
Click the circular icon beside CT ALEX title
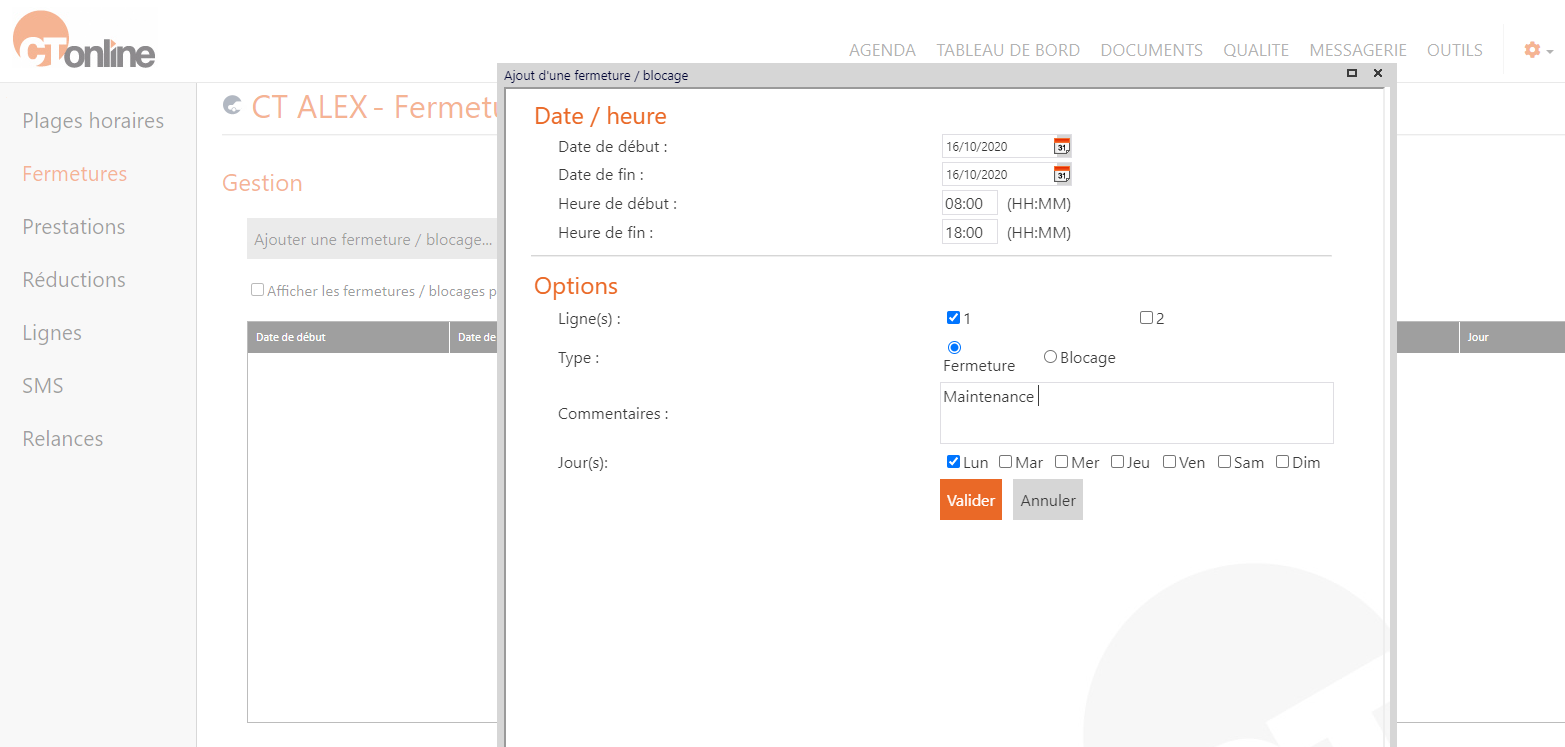[x=231, y=105]
